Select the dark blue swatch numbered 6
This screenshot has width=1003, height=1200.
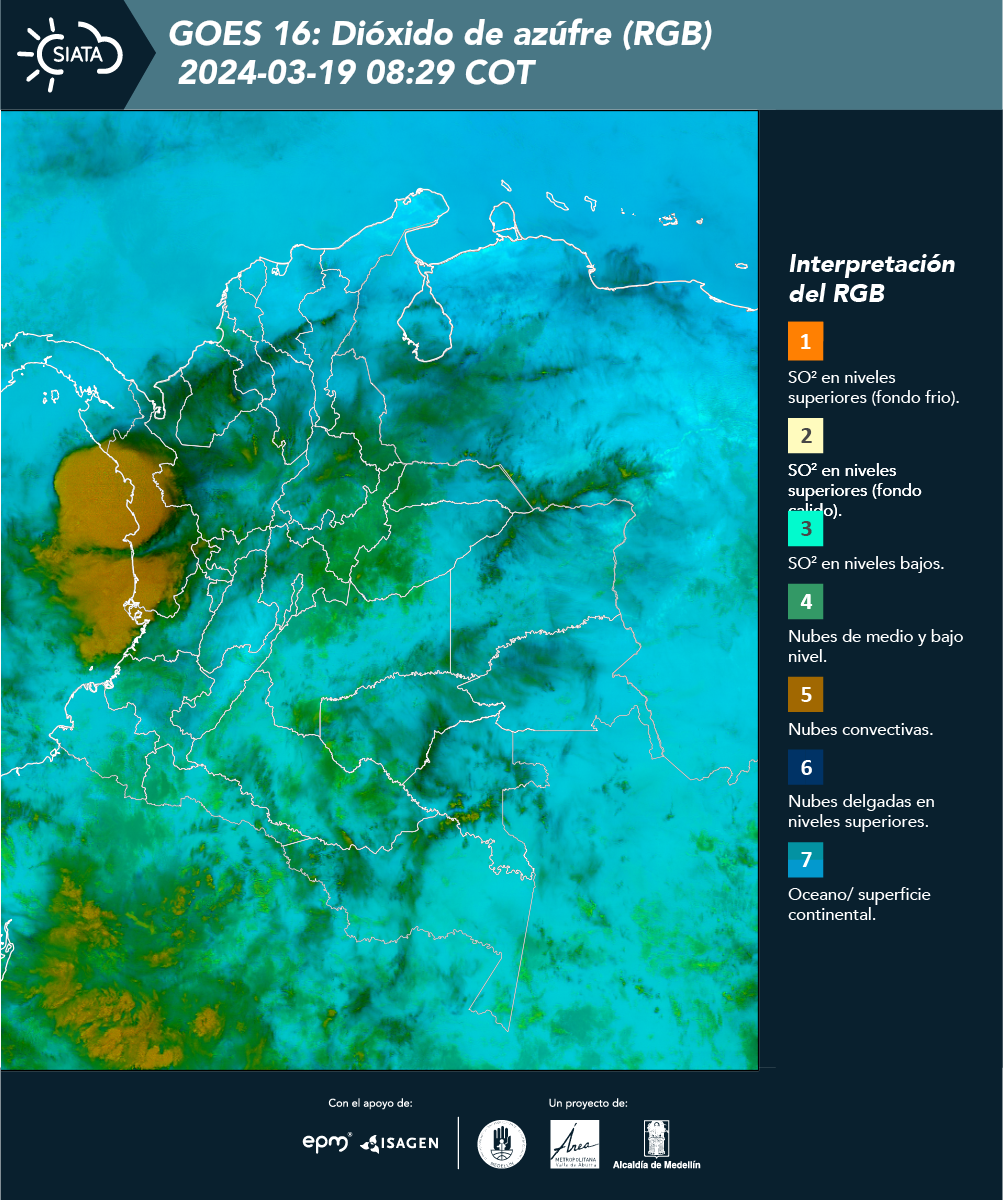(805, 768)
